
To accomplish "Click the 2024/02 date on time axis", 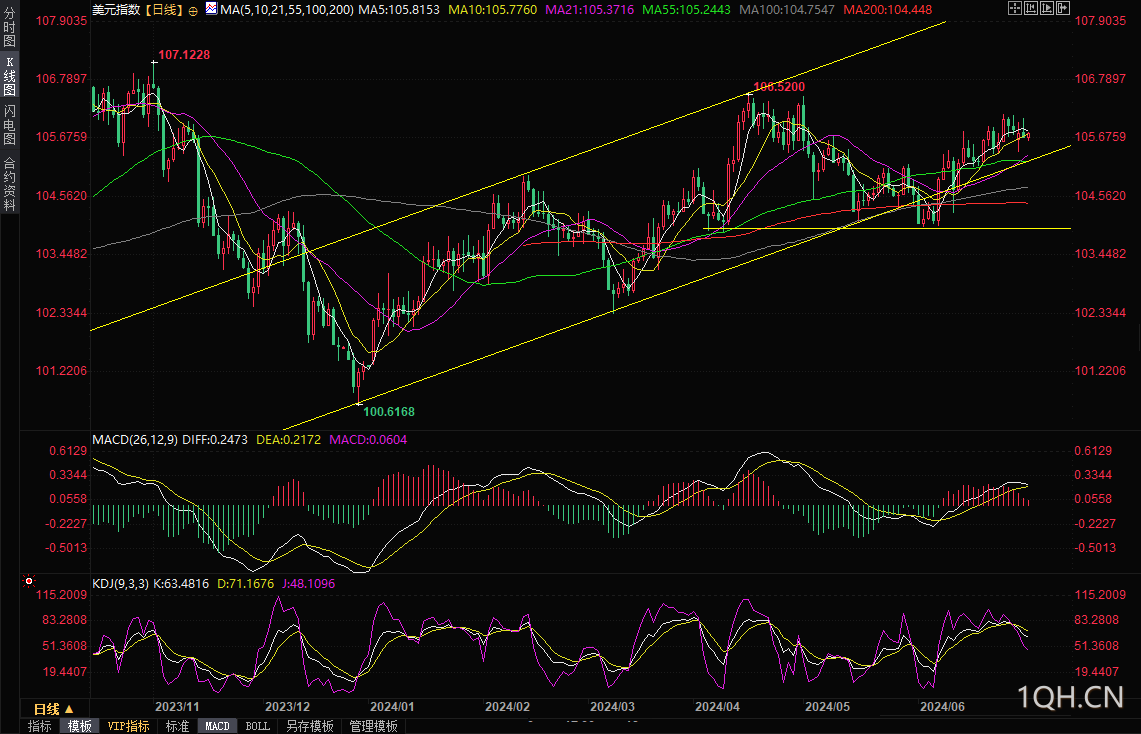I will (x=507, y=706).
